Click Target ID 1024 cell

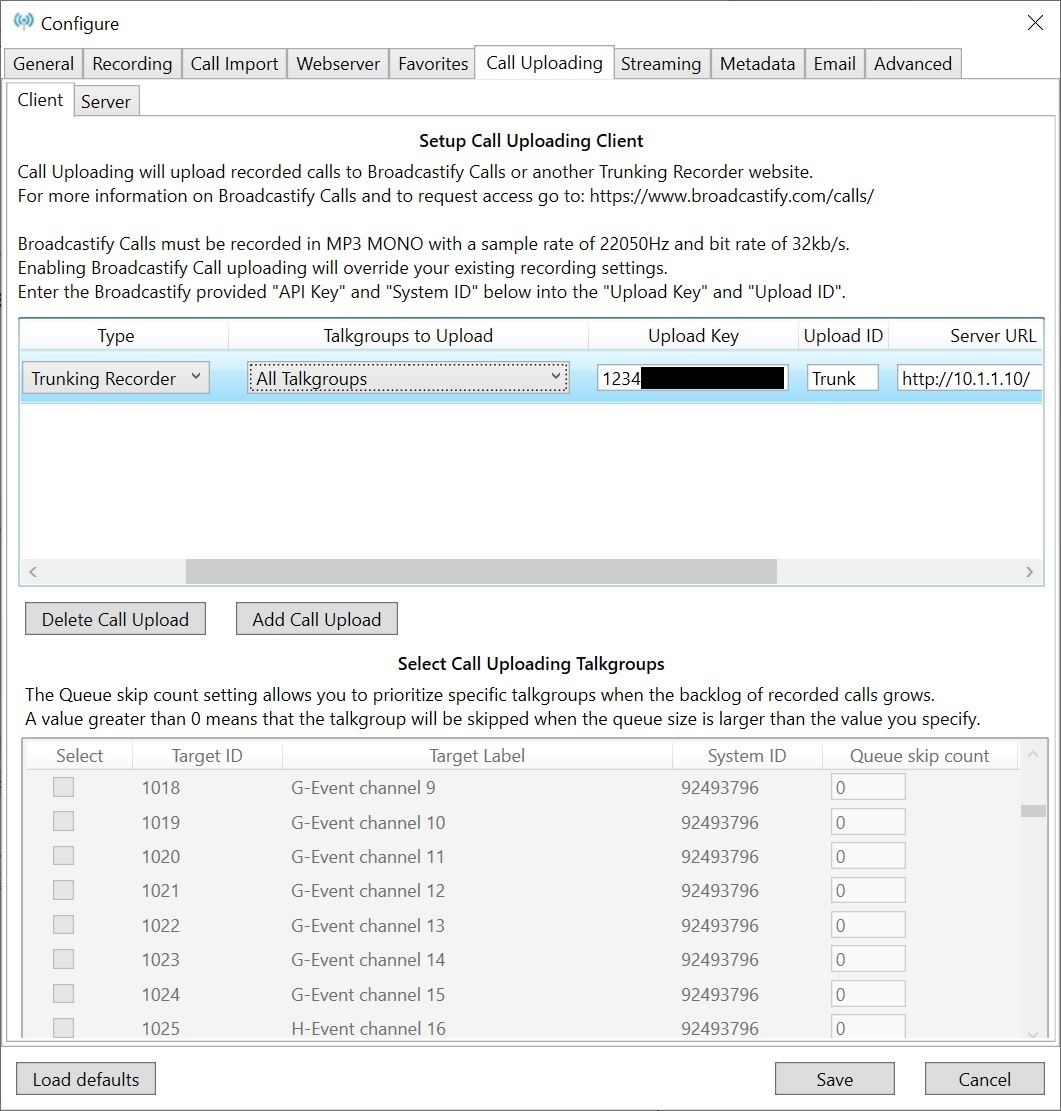click(161, 993)
